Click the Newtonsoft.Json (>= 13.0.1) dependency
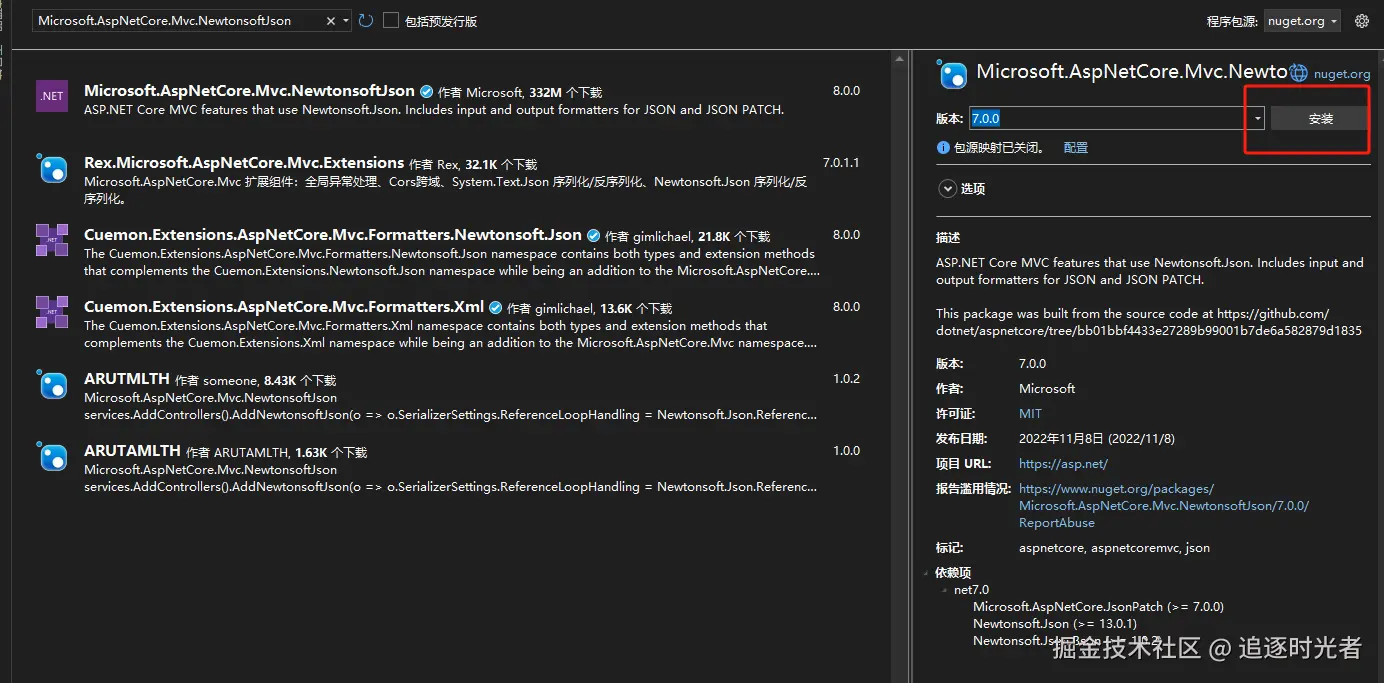Screen dimensions: 1384x683 [1055, 624]
